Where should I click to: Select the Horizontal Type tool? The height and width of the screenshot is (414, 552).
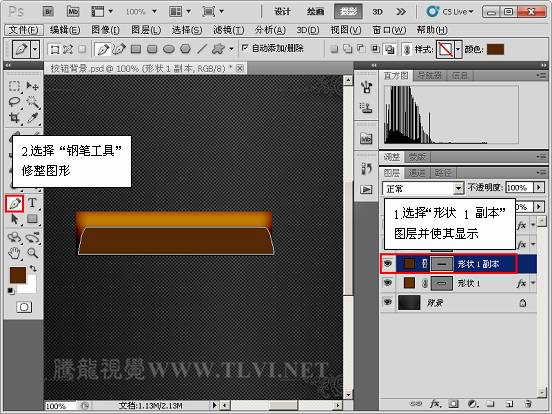(x=32, y=202)
